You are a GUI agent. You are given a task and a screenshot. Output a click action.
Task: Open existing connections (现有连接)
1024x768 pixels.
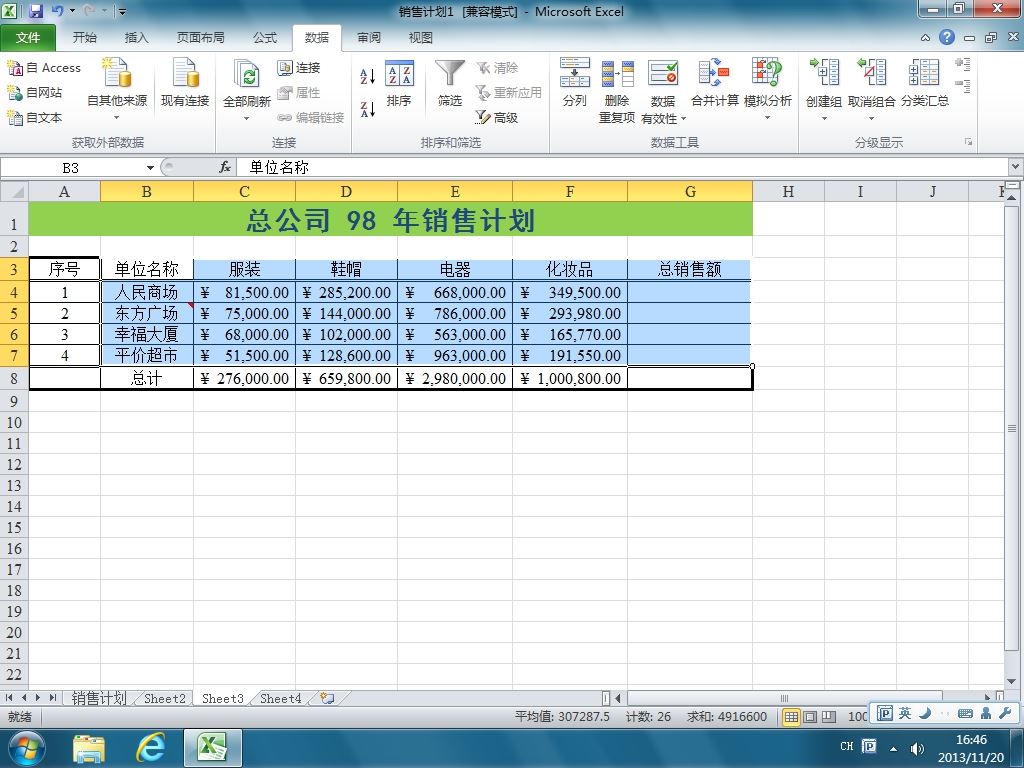(x=185, y=82)
